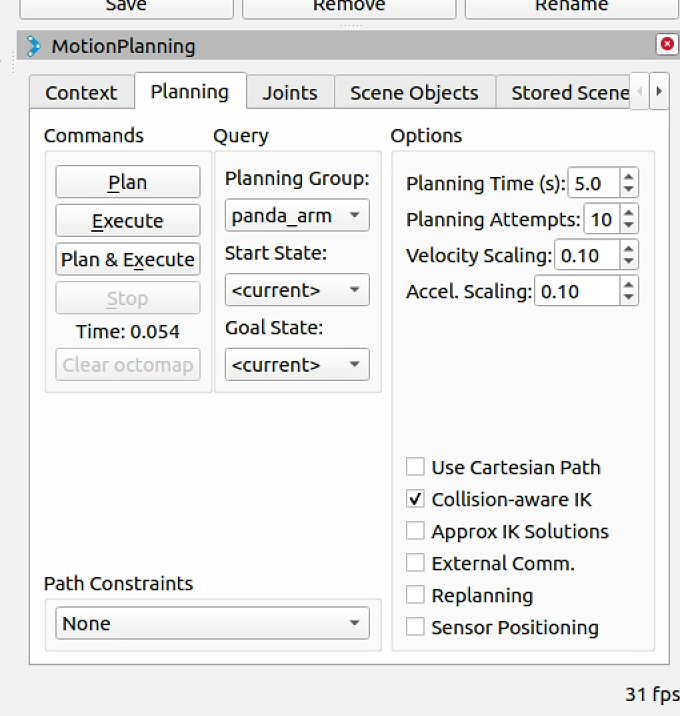Click the Remove button at top
The height and width of the screenshot is (716, 680).
(349, 7)
